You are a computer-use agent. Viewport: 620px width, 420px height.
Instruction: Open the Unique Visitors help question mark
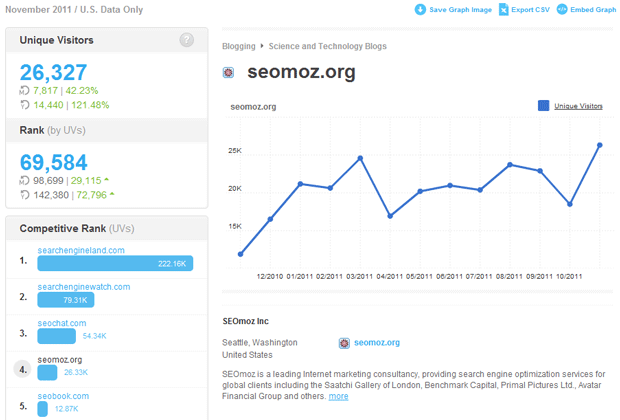pyautogui.click(x=186, y=40)
